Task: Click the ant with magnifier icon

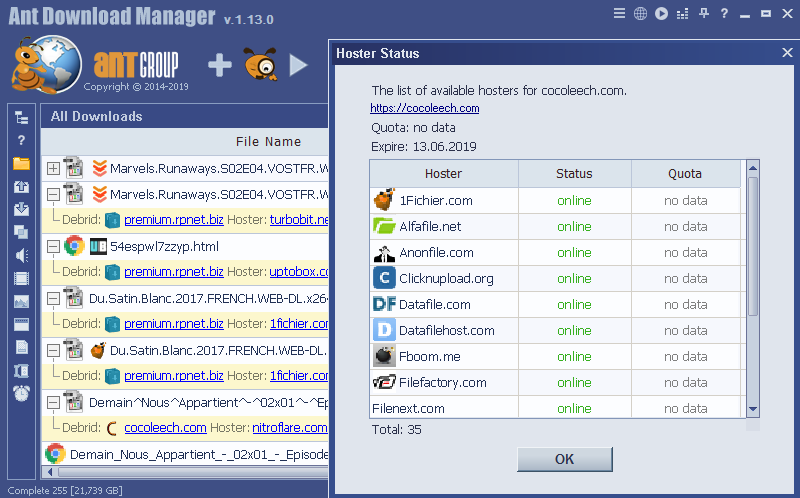Action: 260,66
